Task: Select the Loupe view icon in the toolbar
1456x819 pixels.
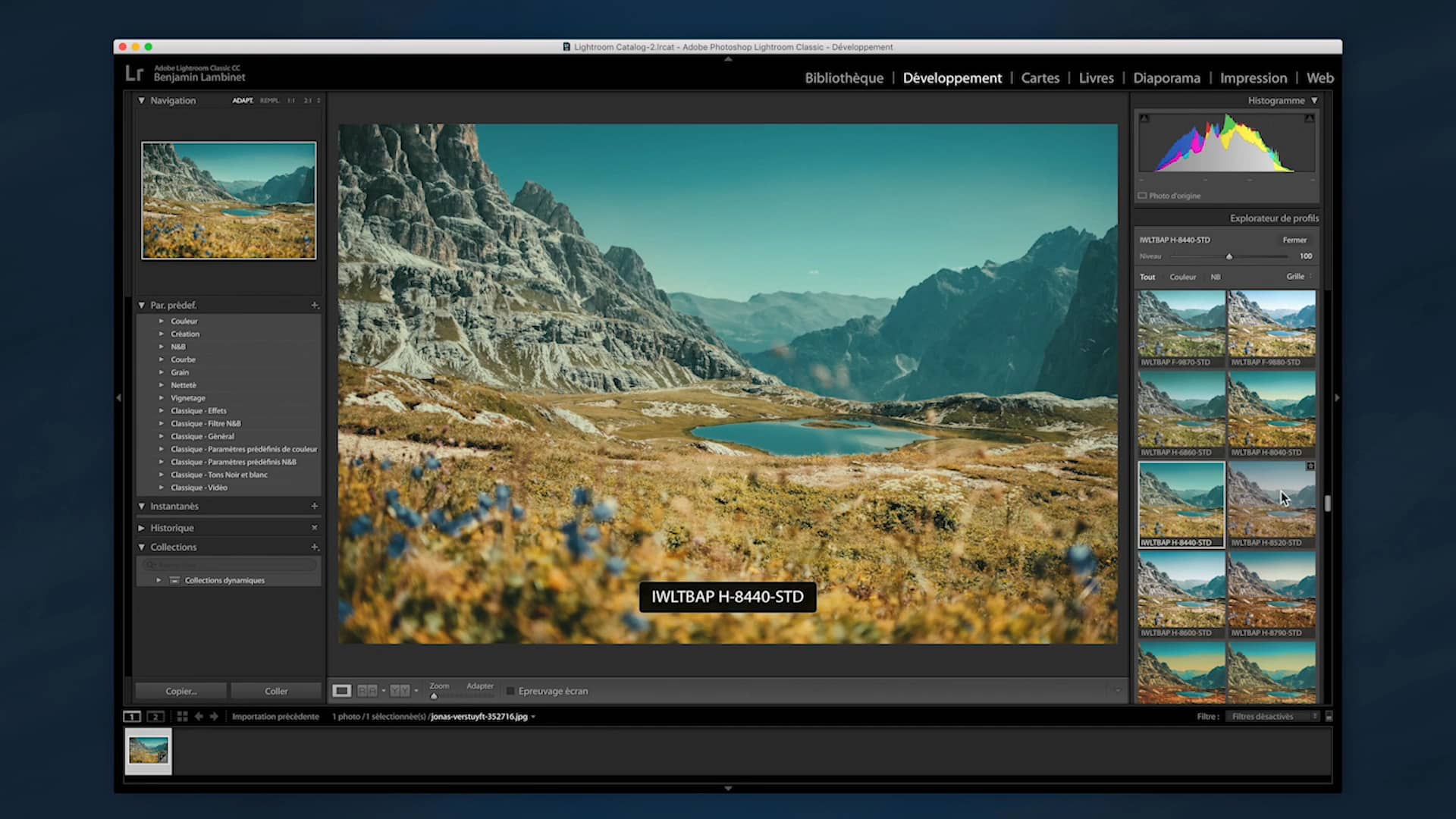Action: click(x=341, y=691)
